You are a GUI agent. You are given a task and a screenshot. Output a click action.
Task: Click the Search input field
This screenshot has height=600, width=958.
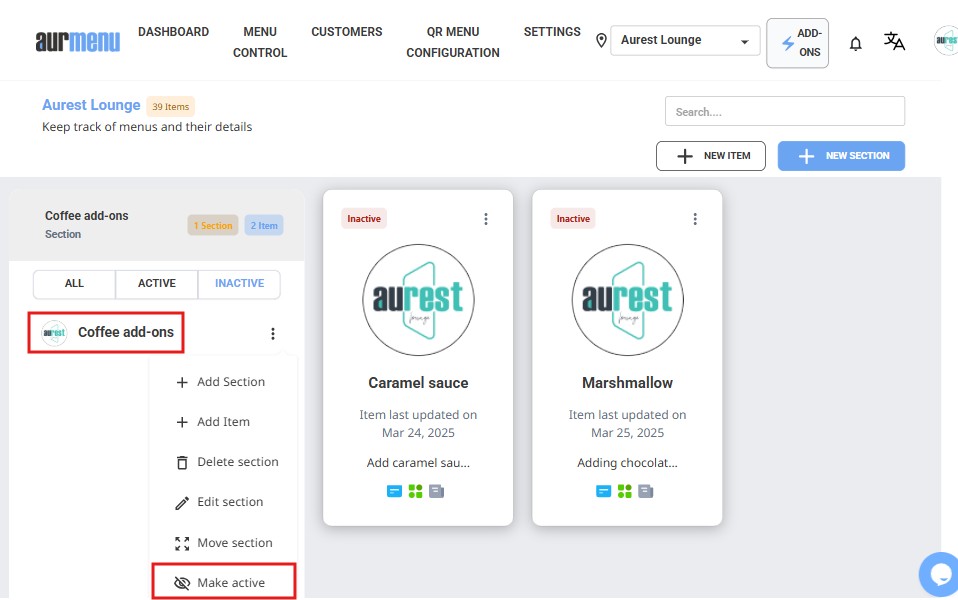(x=784, y=112)
